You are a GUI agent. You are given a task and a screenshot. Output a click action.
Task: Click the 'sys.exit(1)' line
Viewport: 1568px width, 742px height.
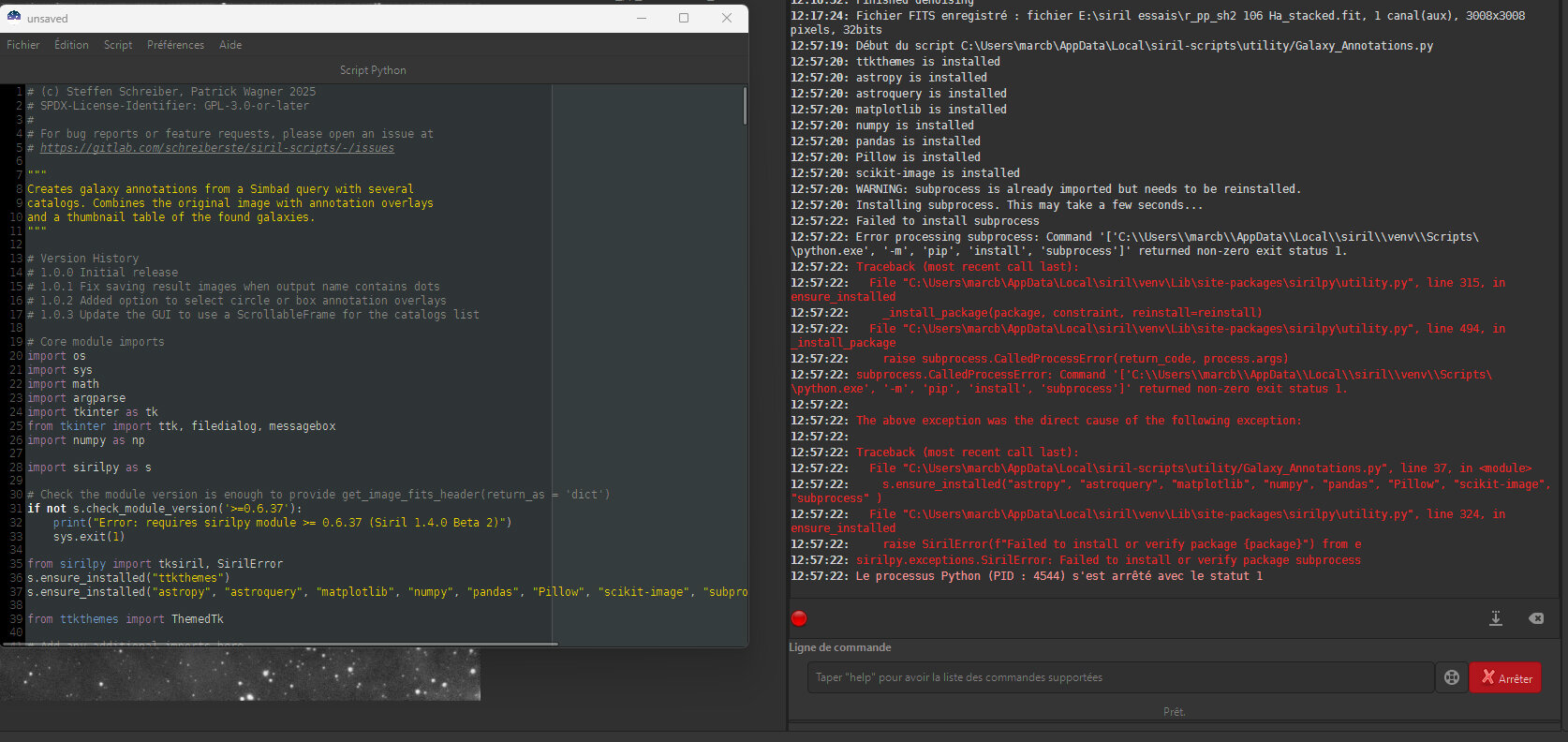click(x=89, y=537)
